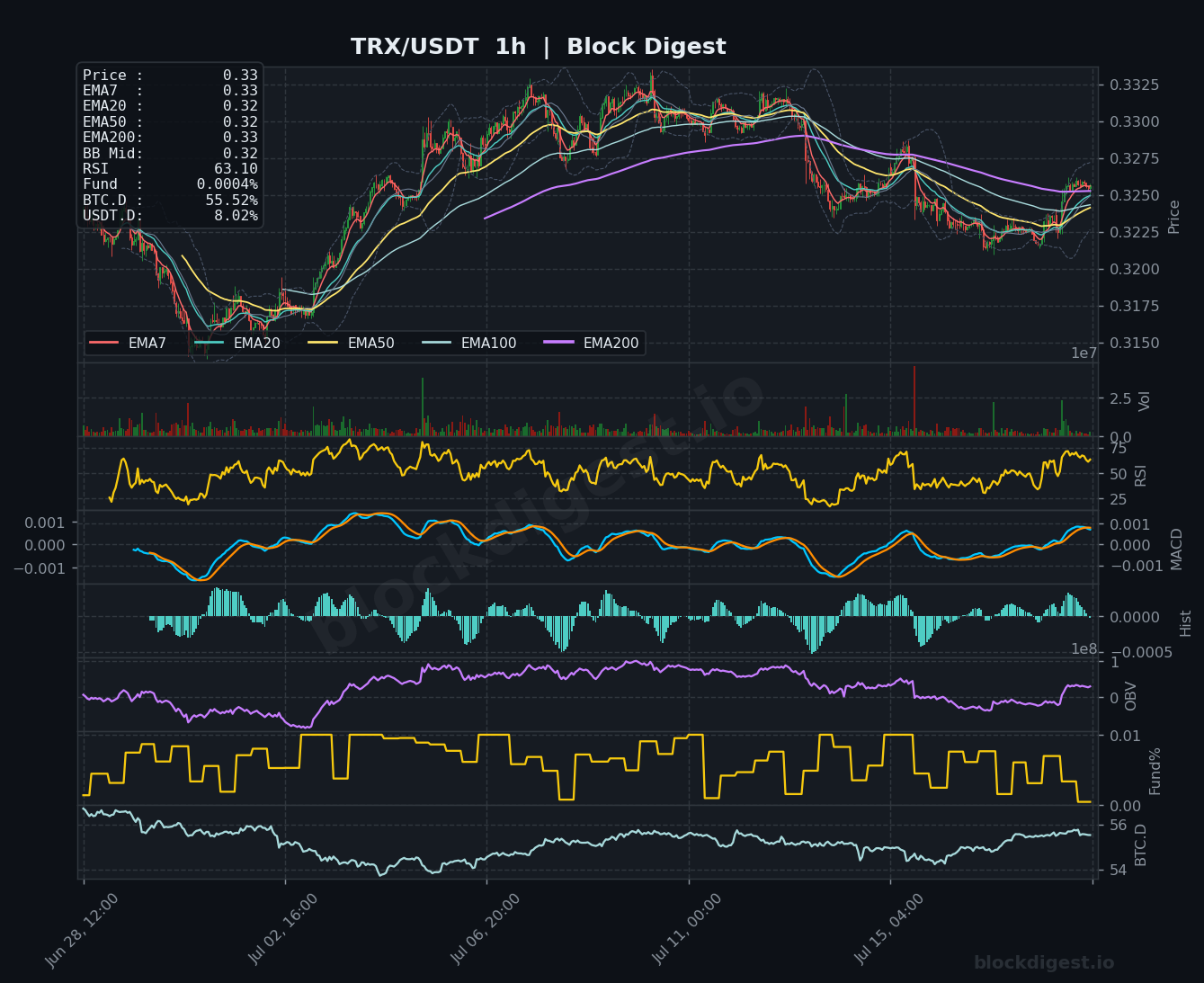Click the RSI axis title

1140,474
